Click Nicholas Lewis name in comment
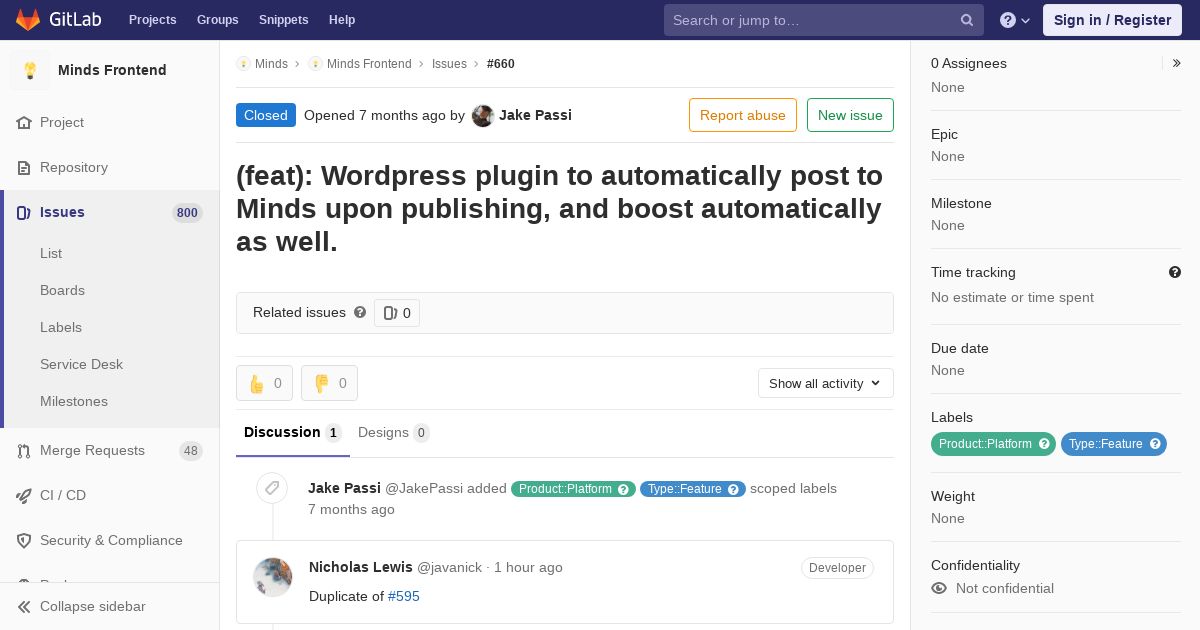 tap(361, 567)
